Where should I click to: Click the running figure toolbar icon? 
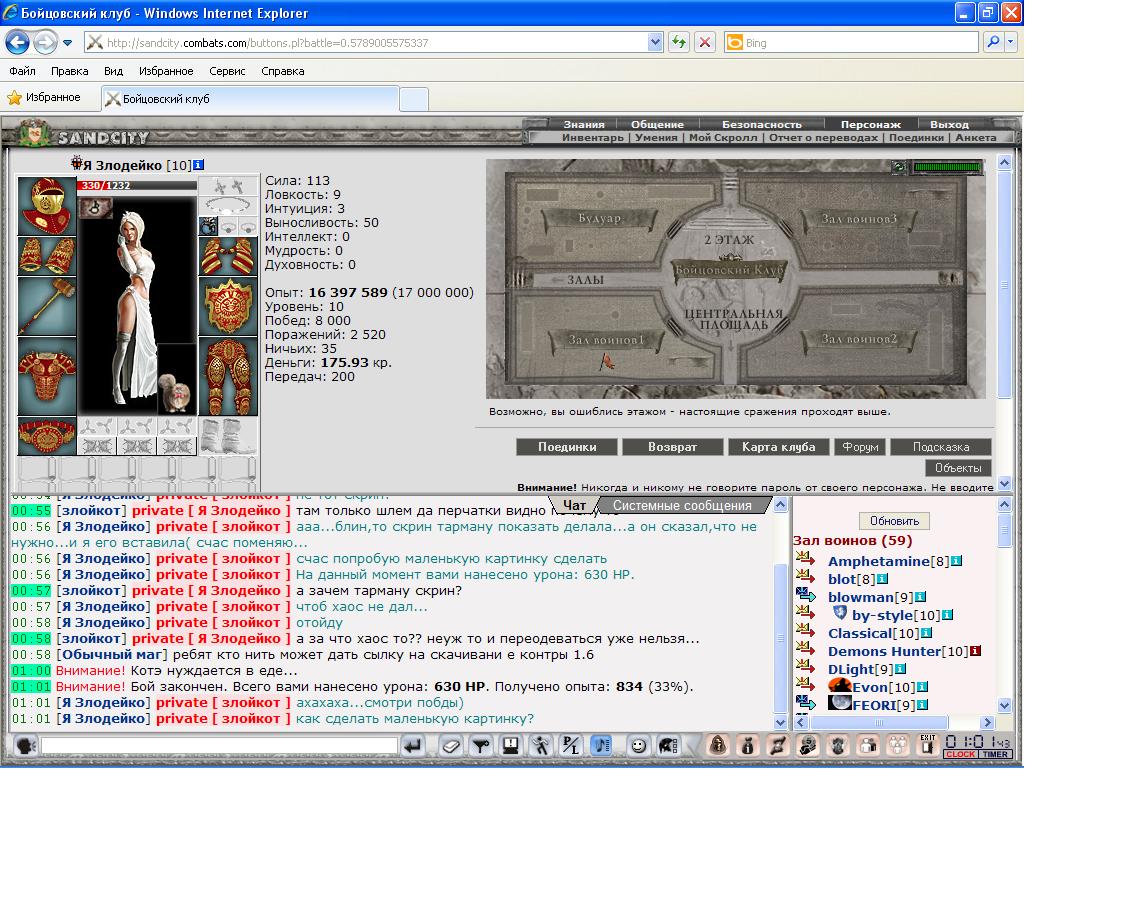pyautogui.click(x=541, y=745)
